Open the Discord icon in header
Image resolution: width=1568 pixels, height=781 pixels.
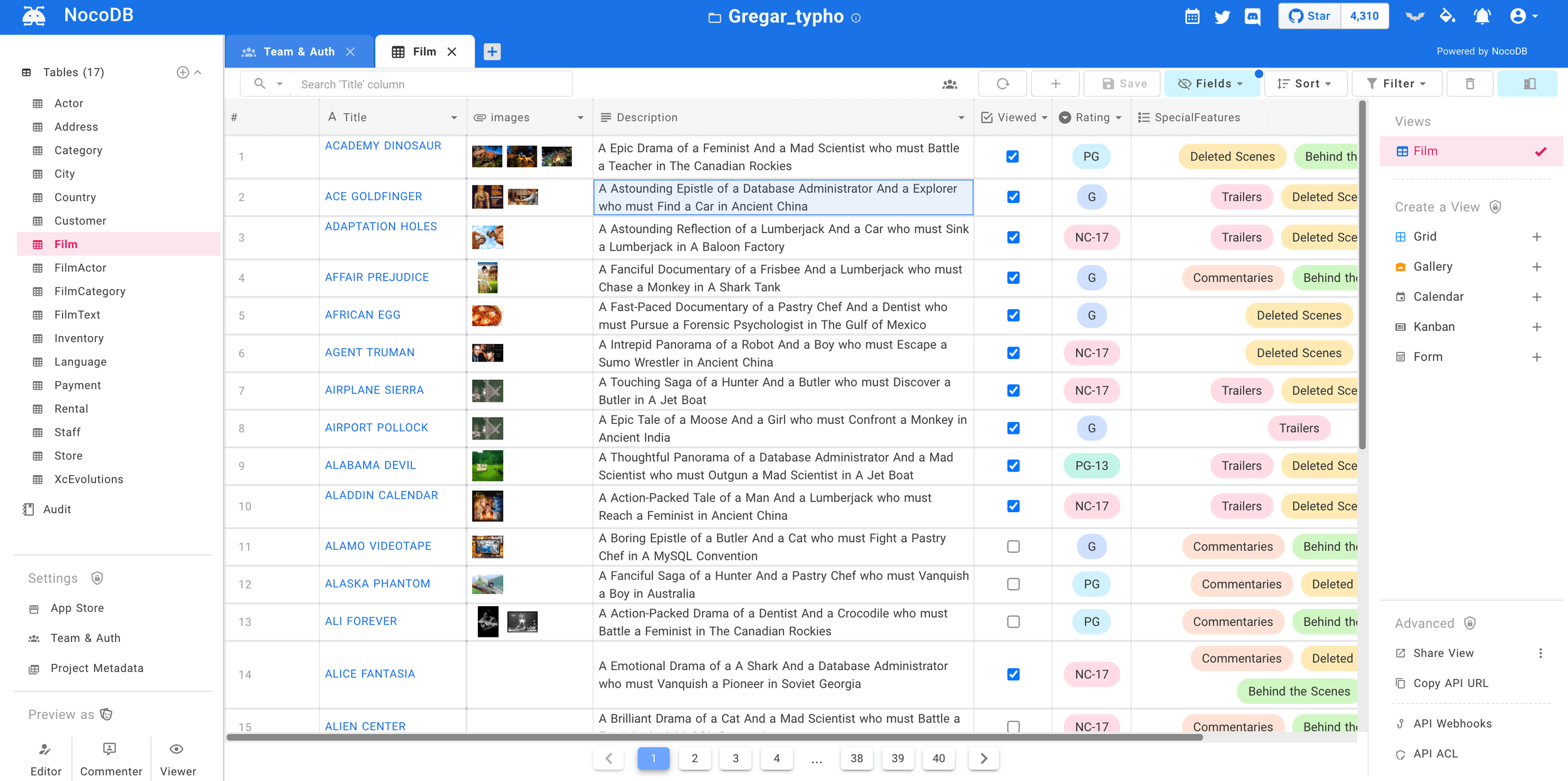[1253, 16]
